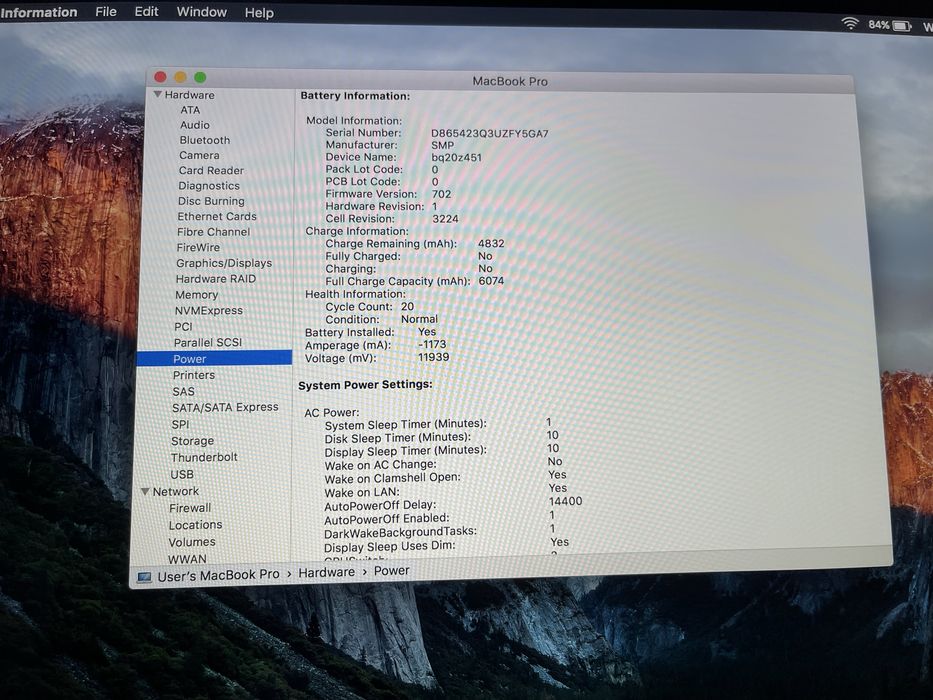Image resolution: width=933 pixels, height=700 pixels.
Task: Click the Hardware category label in sidebar
Action: click(x=189, y=95)
